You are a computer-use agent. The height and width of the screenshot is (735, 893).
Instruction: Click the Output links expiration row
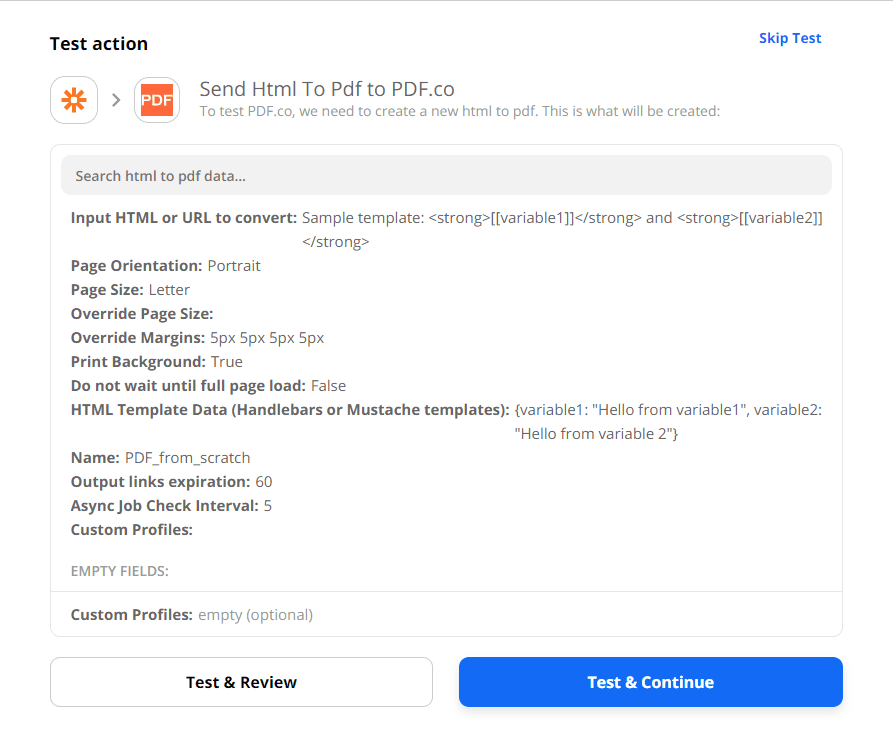point(171,482)
